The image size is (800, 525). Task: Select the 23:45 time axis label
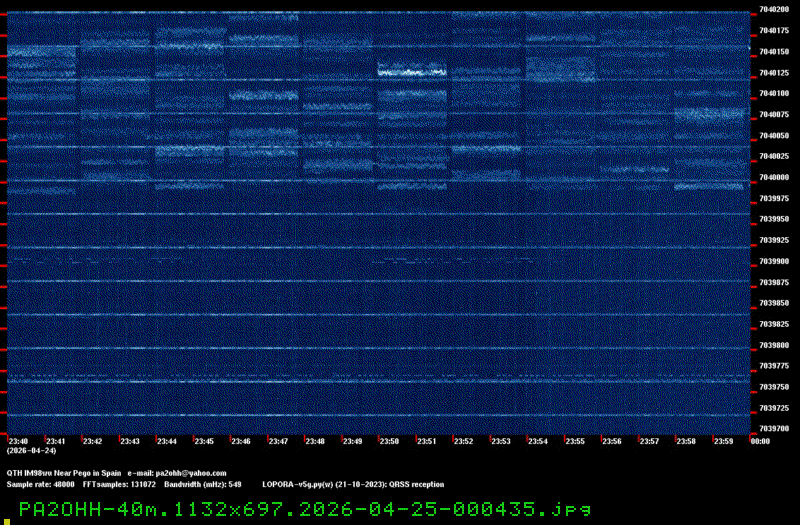204,441
